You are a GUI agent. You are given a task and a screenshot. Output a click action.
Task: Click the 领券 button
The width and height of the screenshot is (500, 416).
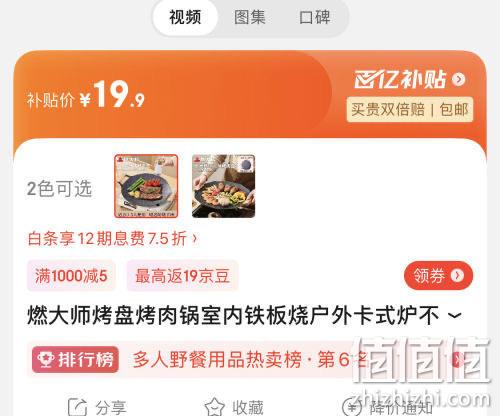438,276
